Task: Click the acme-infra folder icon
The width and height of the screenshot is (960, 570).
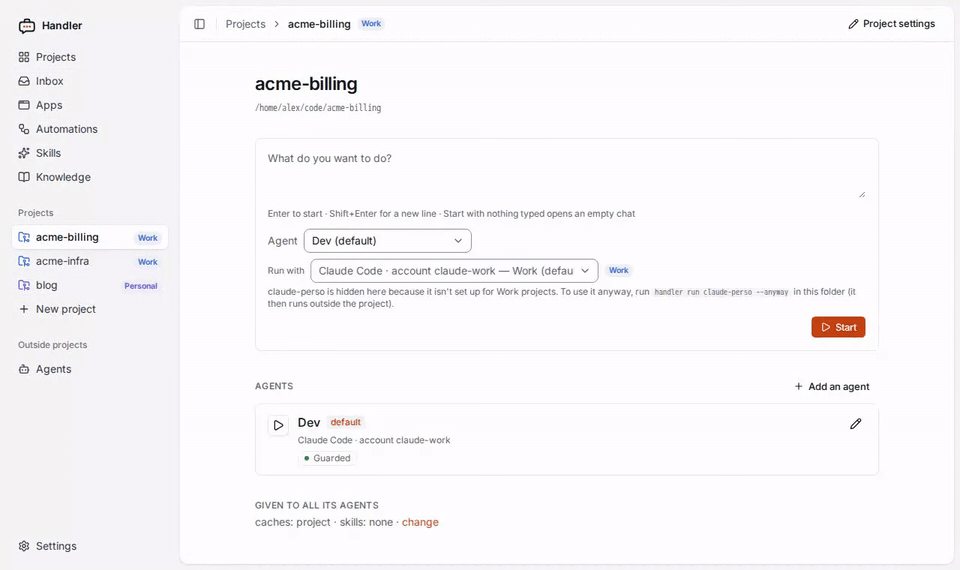Action: pos(24,261)
